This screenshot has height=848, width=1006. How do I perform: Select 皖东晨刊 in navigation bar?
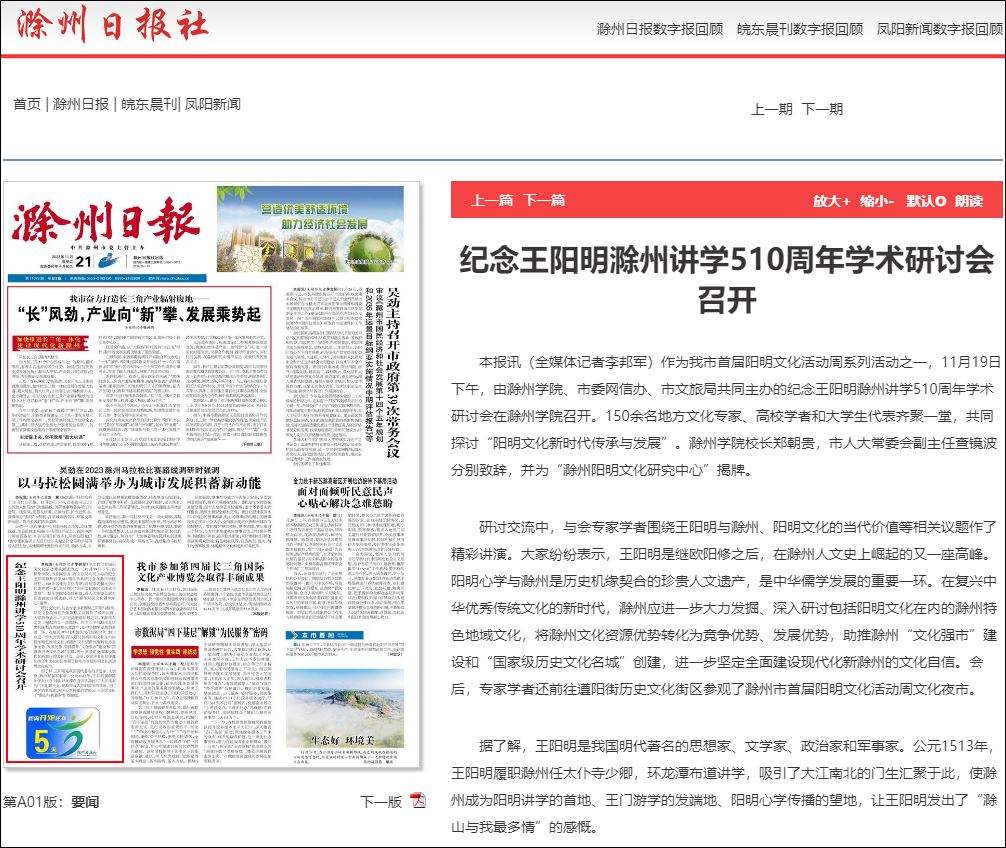pos(149,104)
